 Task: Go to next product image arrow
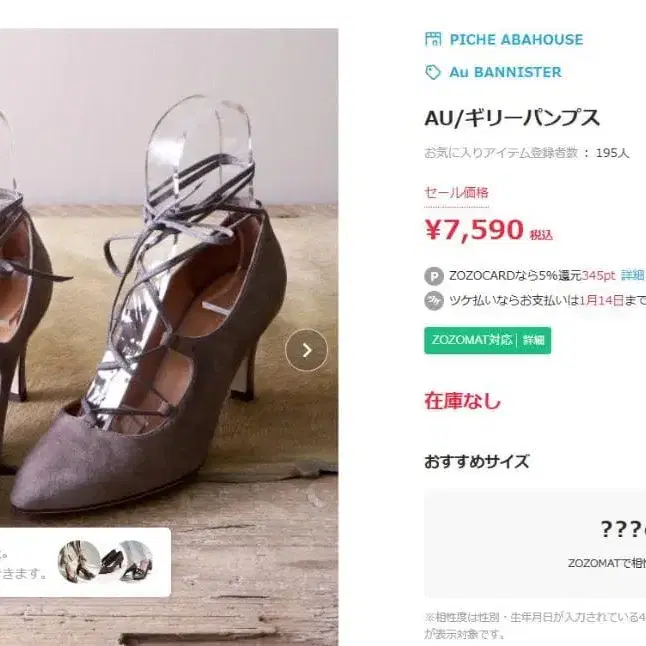(x=306, y=350)
